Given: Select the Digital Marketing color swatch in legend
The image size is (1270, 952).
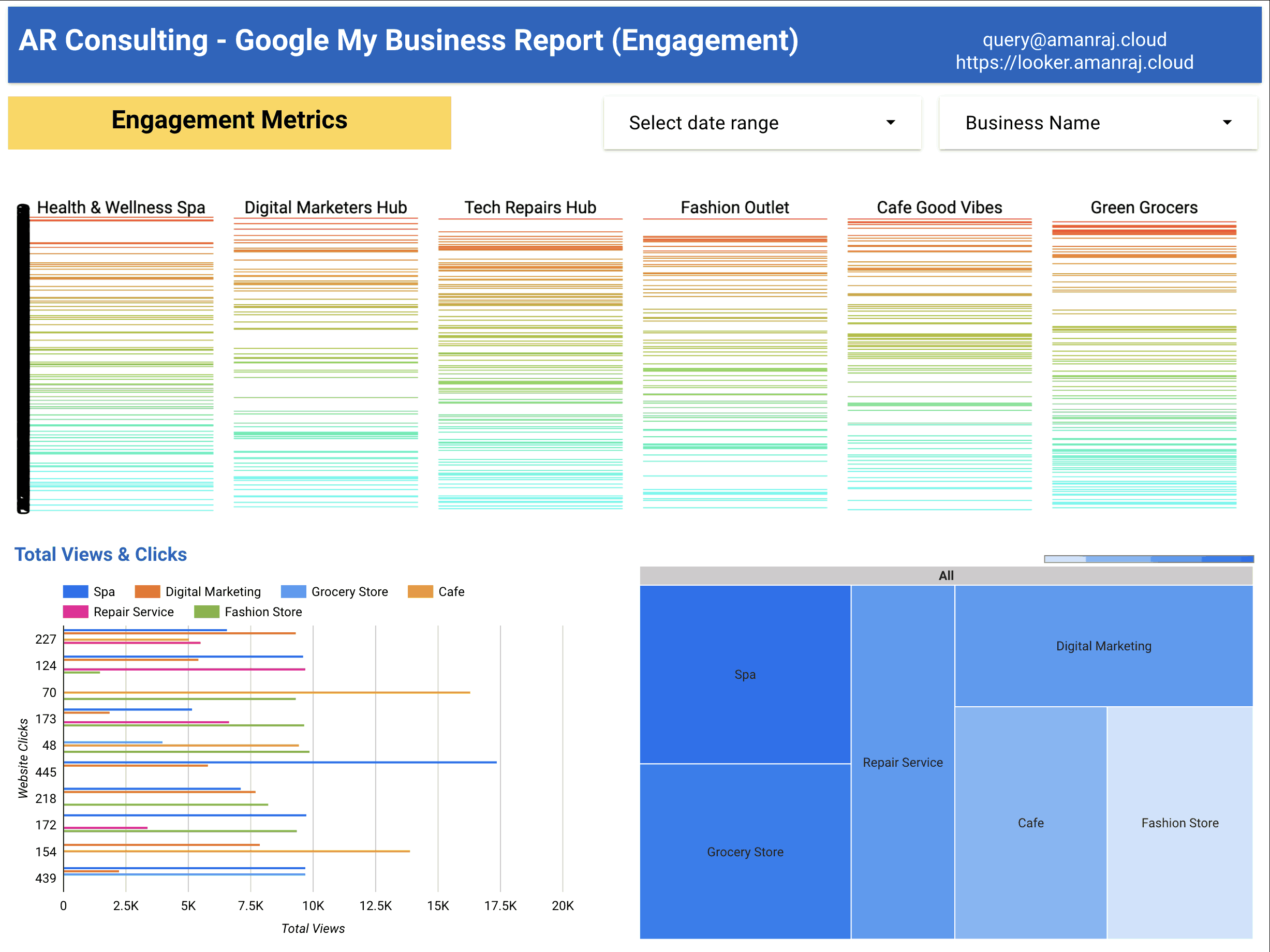Looking at the screenshot, I should click(148, 591).
